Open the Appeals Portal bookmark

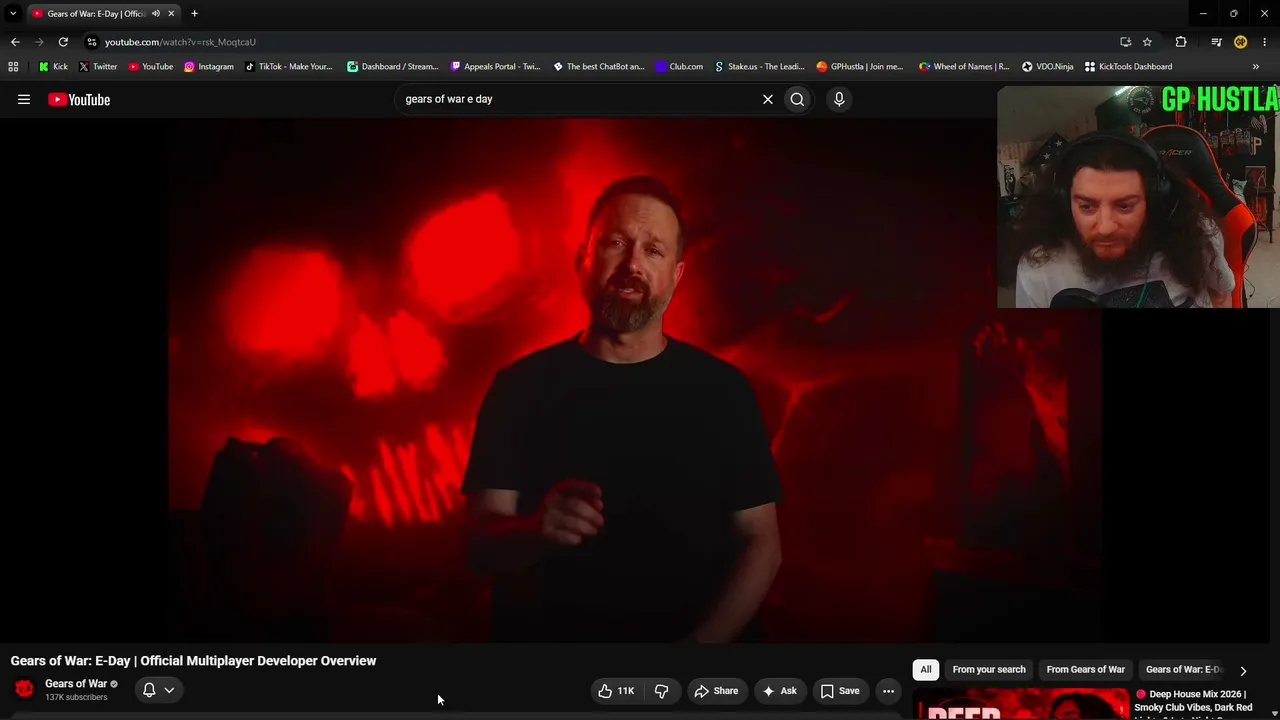click(x=495, y=67)
